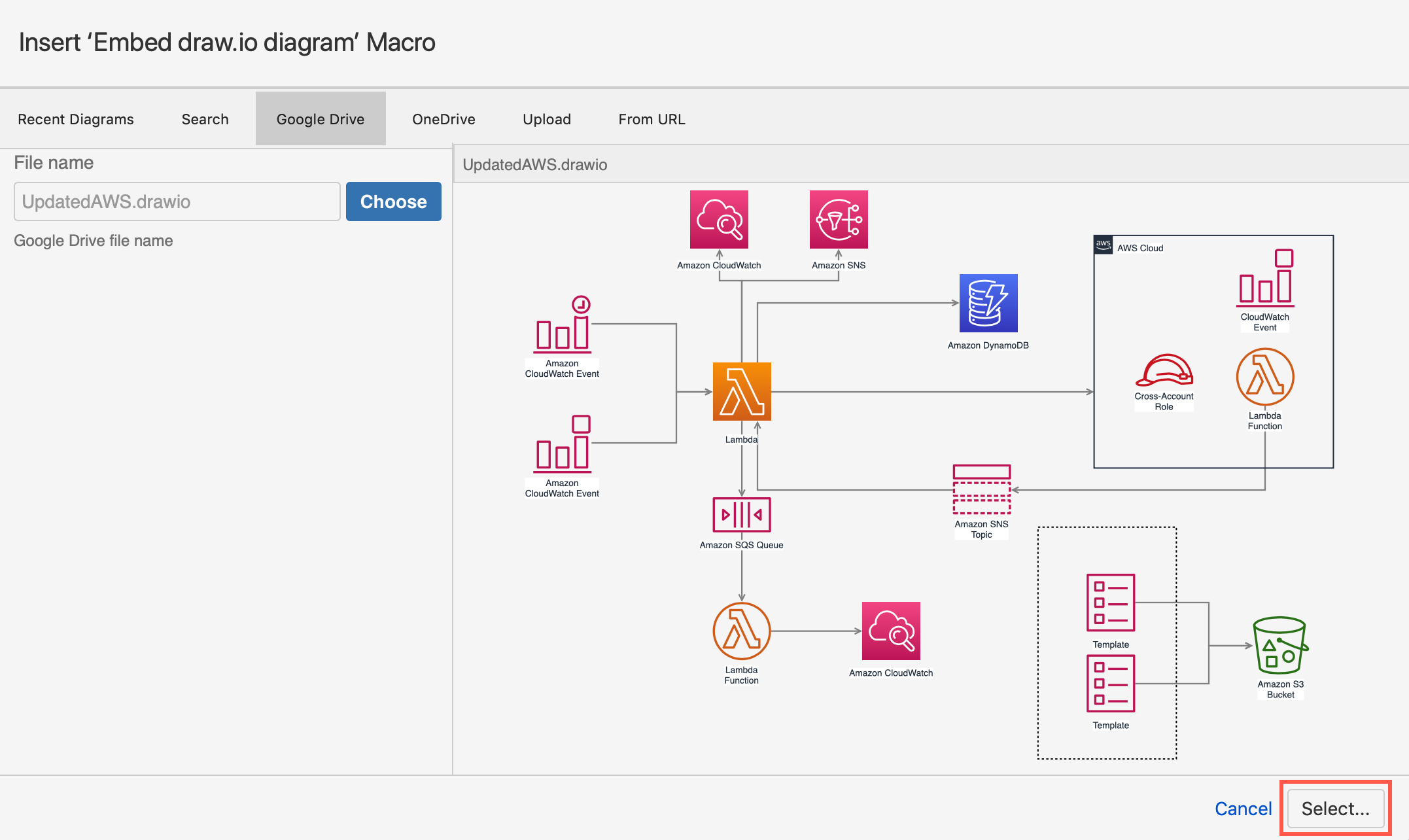Click the File name input field
The image size is (1409, 840).
coord(175,201)
